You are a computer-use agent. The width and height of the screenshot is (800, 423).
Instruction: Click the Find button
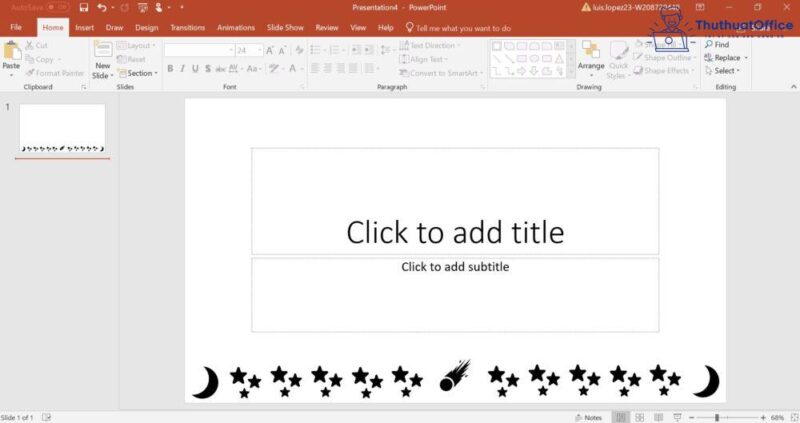click(717, 44)
